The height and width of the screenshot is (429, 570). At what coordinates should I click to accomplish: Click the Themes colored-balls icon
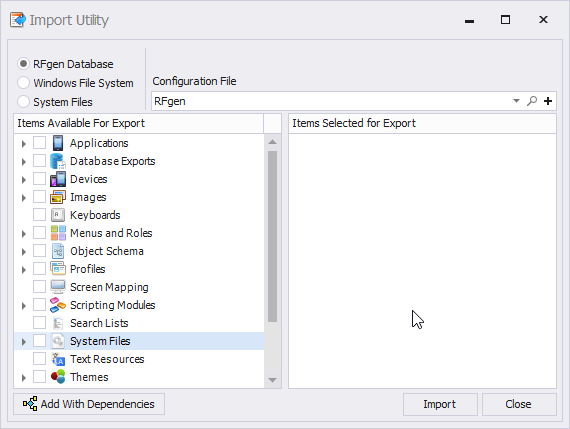(x=58, y=377)
